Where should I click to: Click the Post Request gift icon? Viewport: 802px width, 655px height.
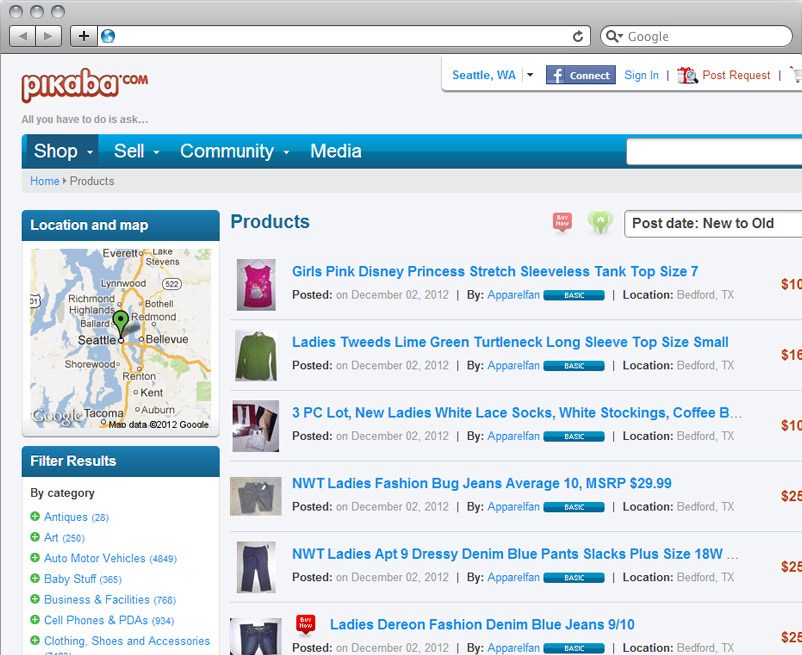[687, 75]
